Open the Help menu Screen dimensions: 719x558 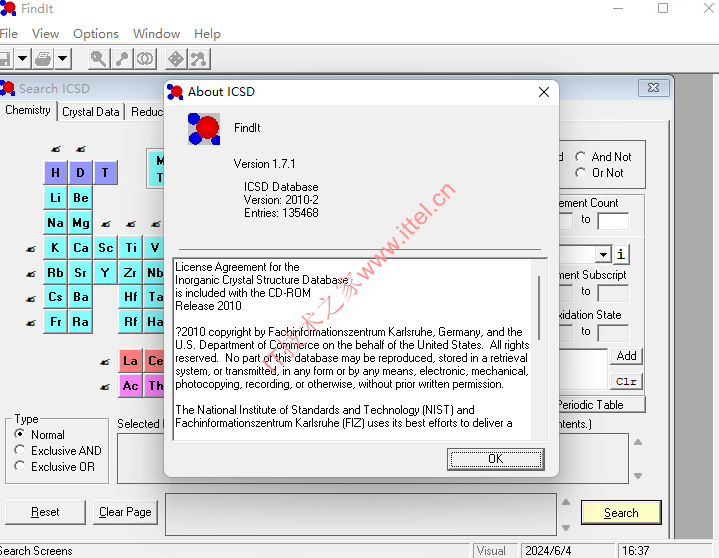click(x=207, y=33)
